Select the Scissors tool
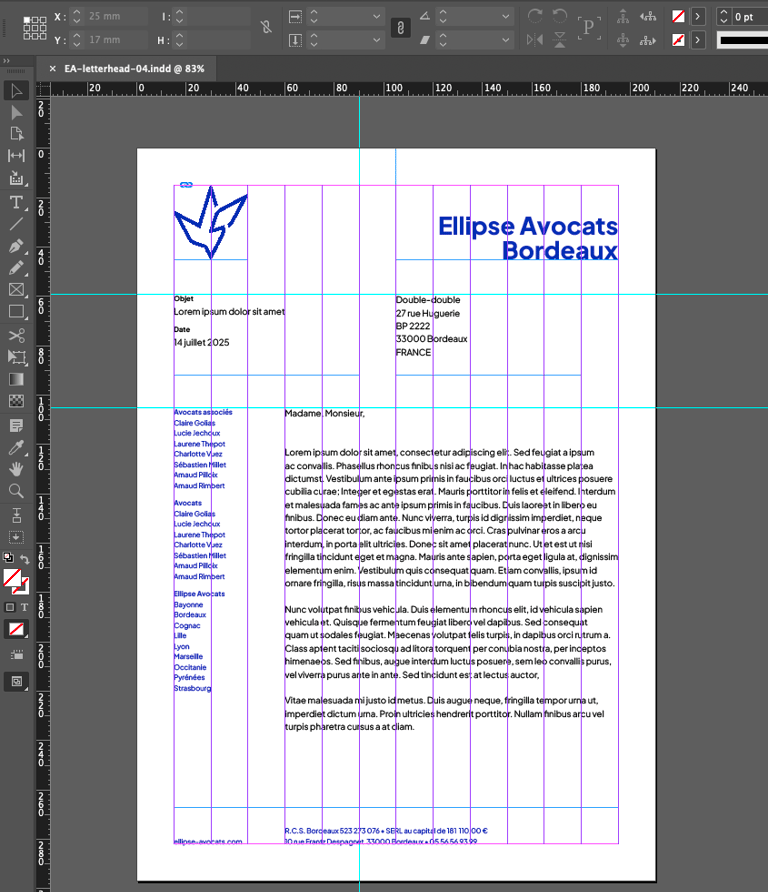The width and height of the screenshot is (768, 892). click(x=16, y=335)
